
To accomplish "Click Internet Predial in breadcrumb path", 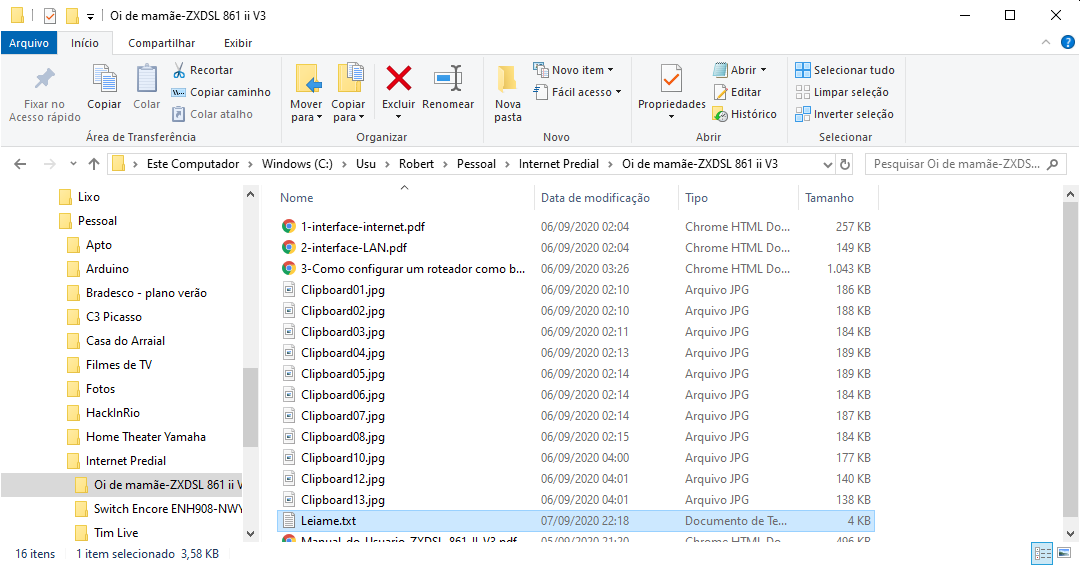I will click(559, 164).
